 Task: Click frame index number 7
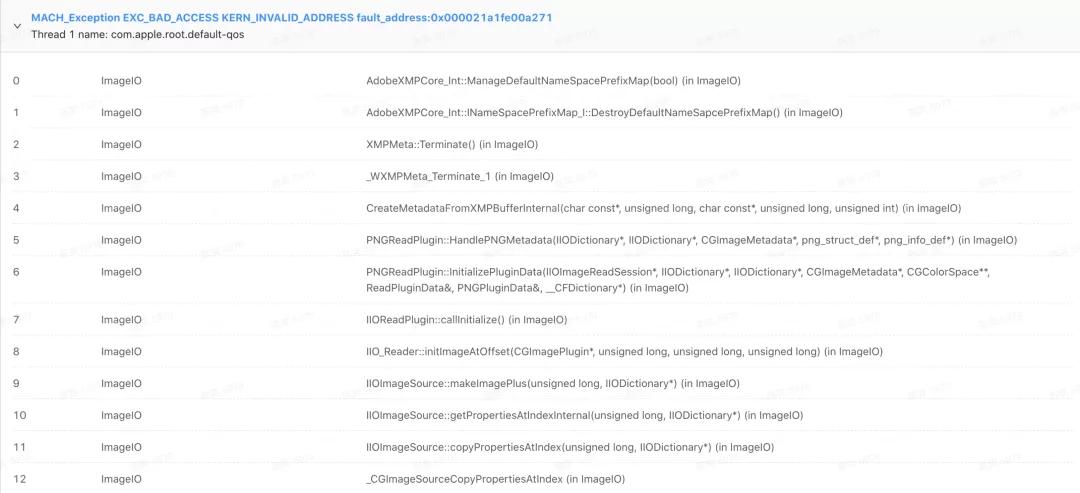tap(16, 320)
